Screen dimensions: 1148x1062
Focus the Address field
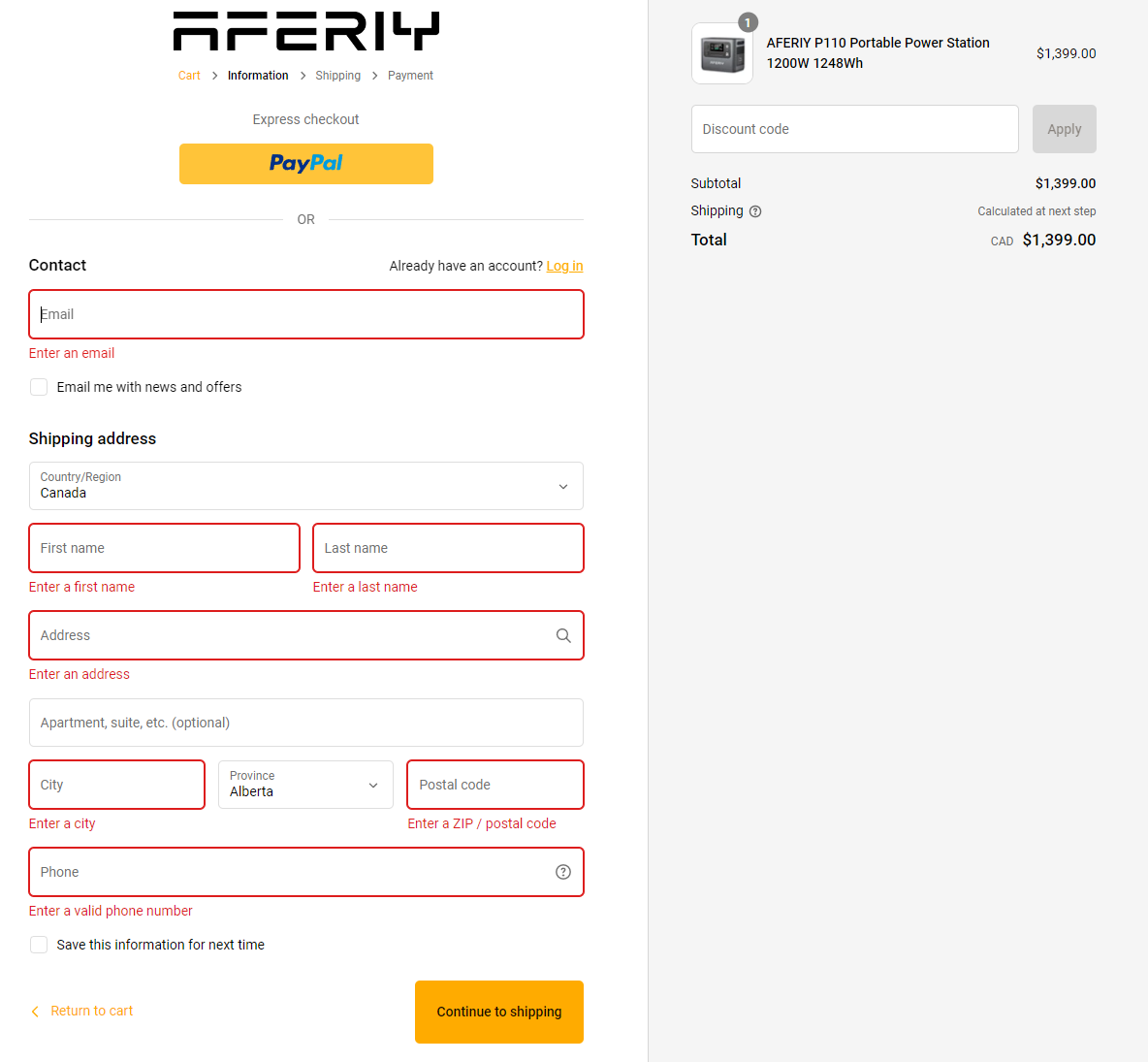306,635
